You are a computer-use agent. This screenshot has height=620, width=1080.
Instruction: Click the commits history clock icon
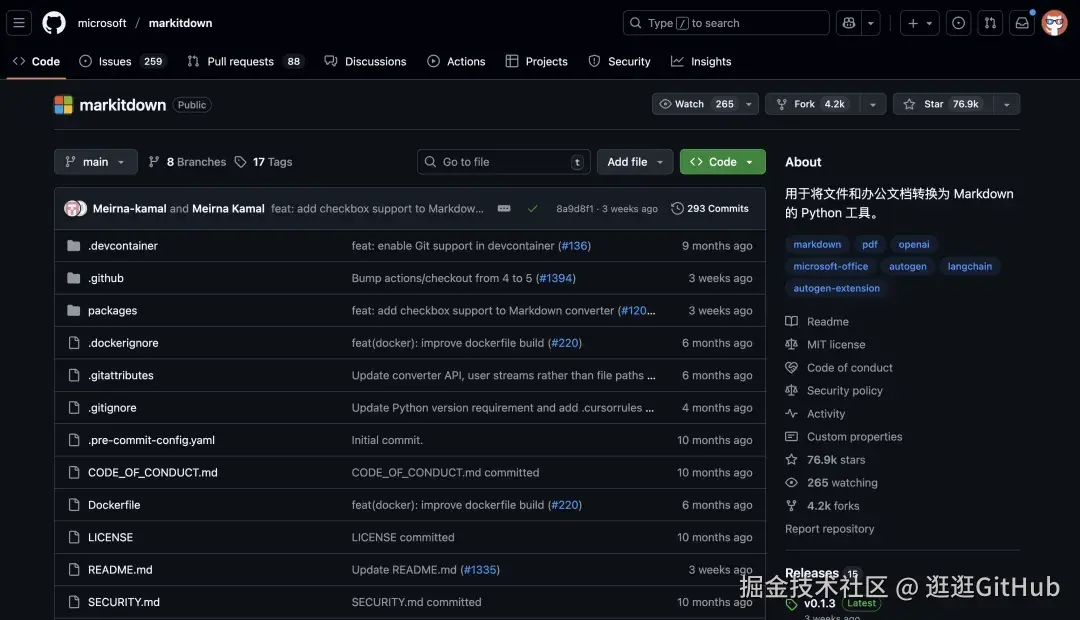[677, 209]
